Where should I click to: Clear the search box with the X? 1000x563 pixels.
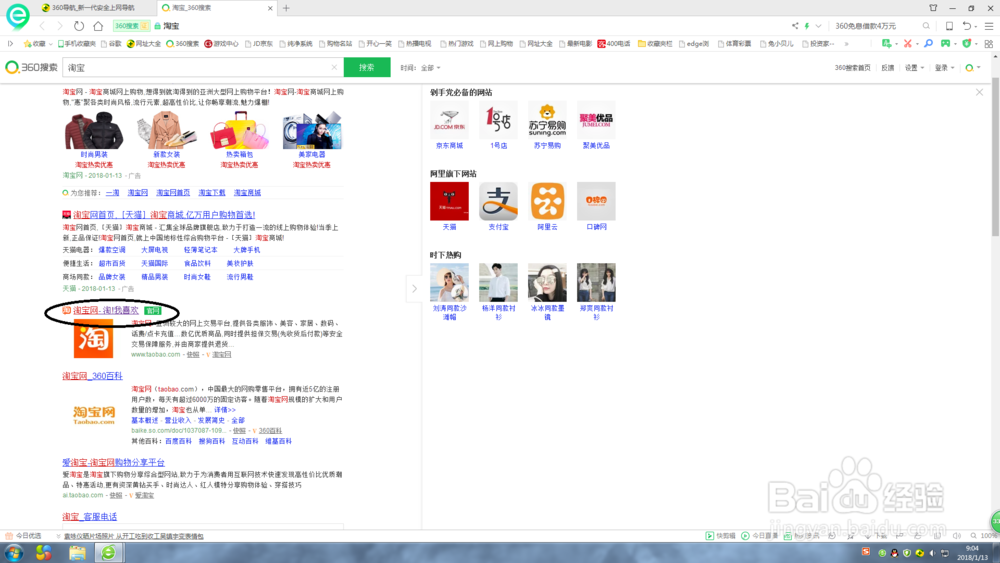tap(334, 67)
